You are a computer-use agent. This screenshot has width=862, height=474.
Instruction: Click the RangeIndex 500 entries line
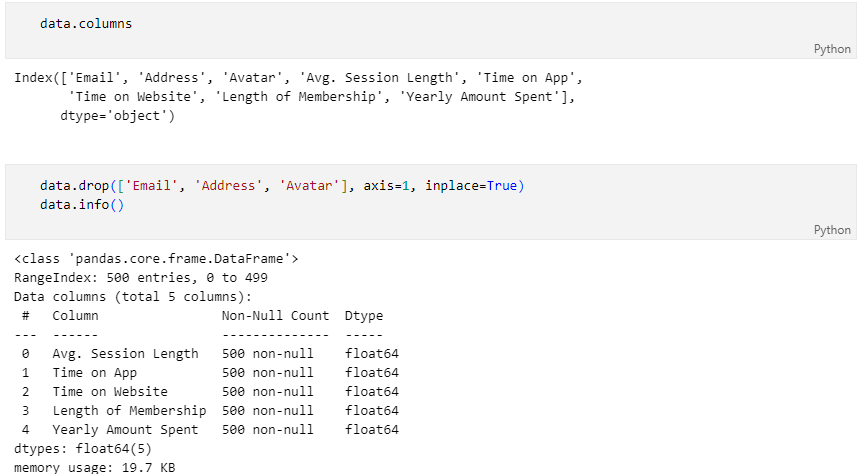(141, 278)
